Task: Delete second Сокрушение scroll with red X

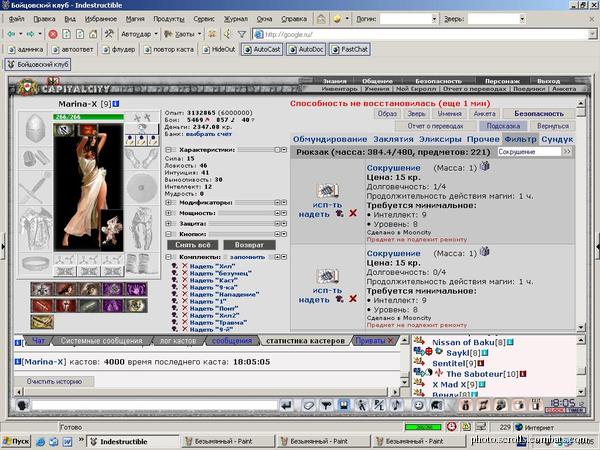Action: (x=353, y=298)
